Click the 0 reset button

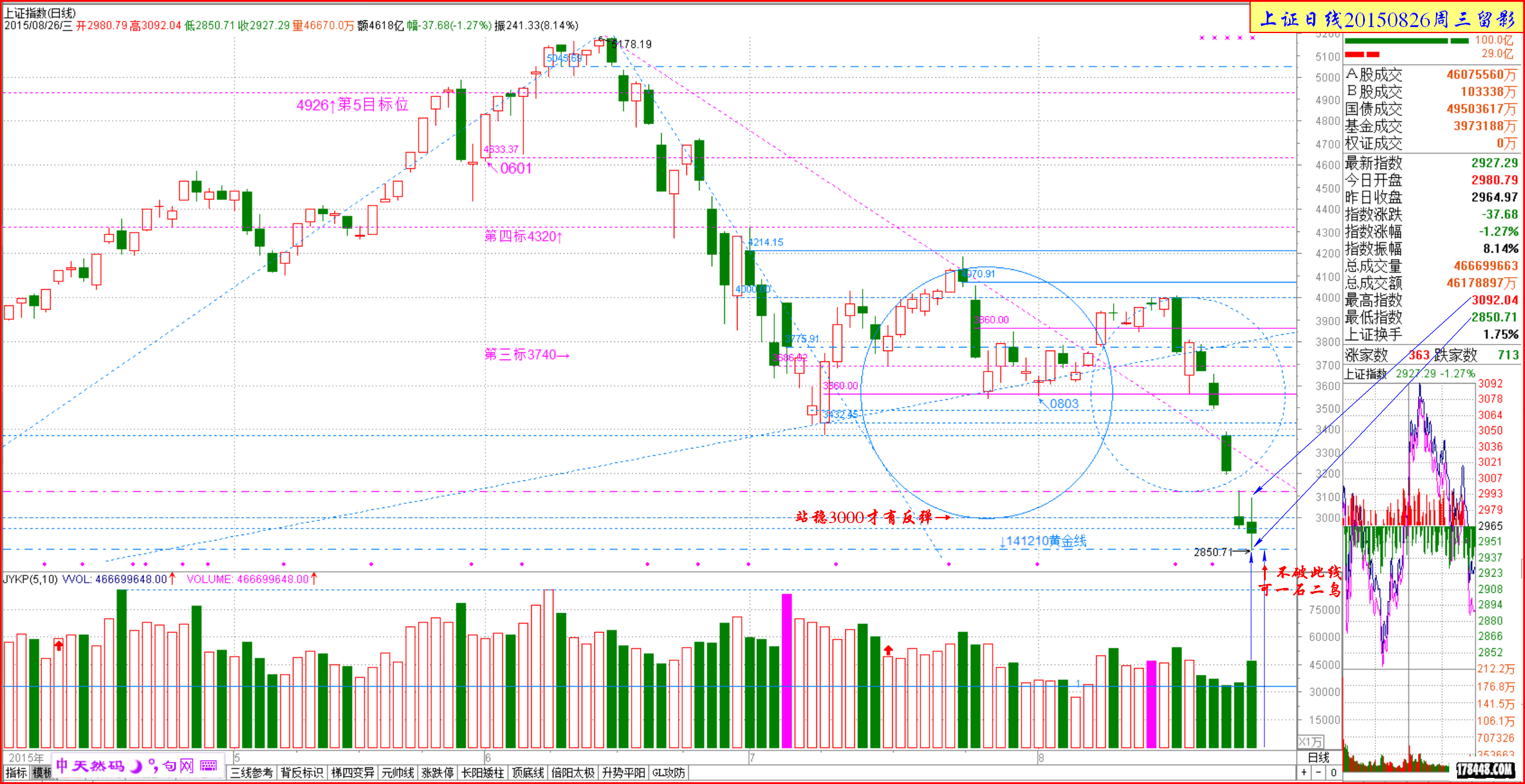(1333, 773)
